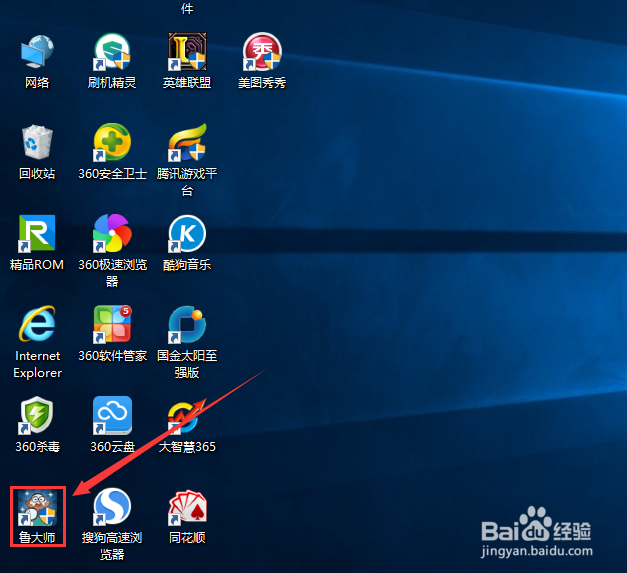Viewport: 627px width, 573px height.
Task: Open the 精品ROM shortcut
Action: point(37,233)
